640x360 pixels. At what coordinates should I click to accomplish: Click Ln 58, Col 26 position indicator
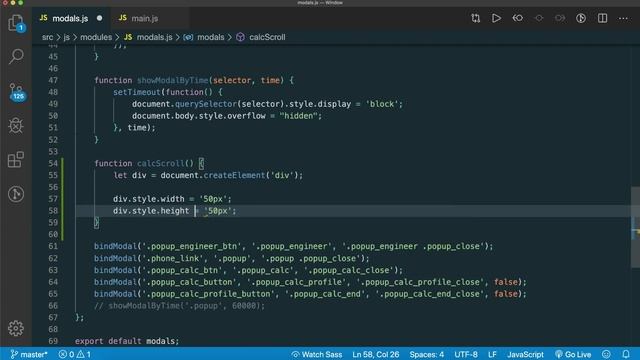376,354
